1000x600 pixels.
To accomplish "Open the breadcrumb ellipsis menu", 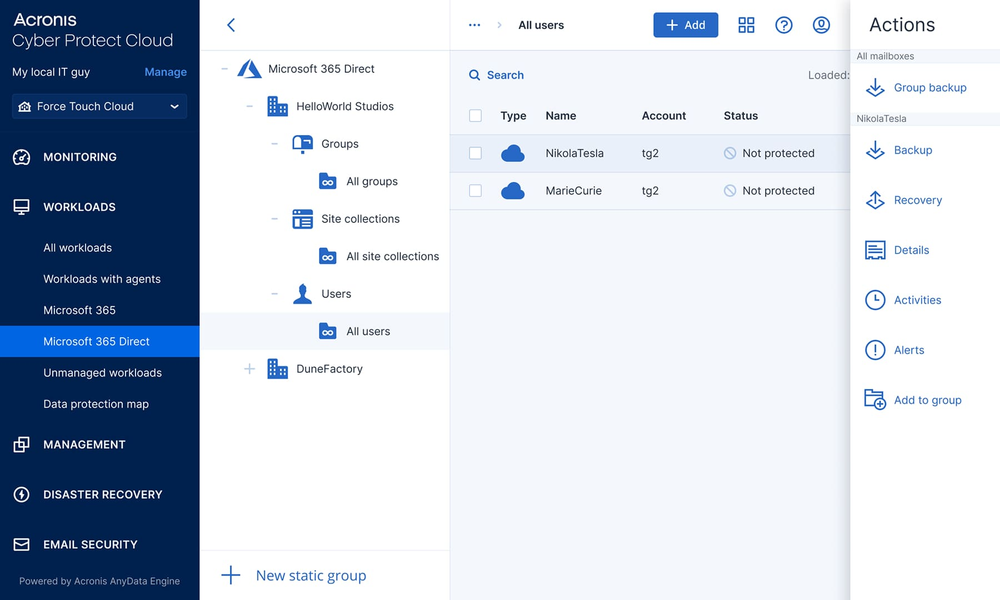I will [474, 25].
